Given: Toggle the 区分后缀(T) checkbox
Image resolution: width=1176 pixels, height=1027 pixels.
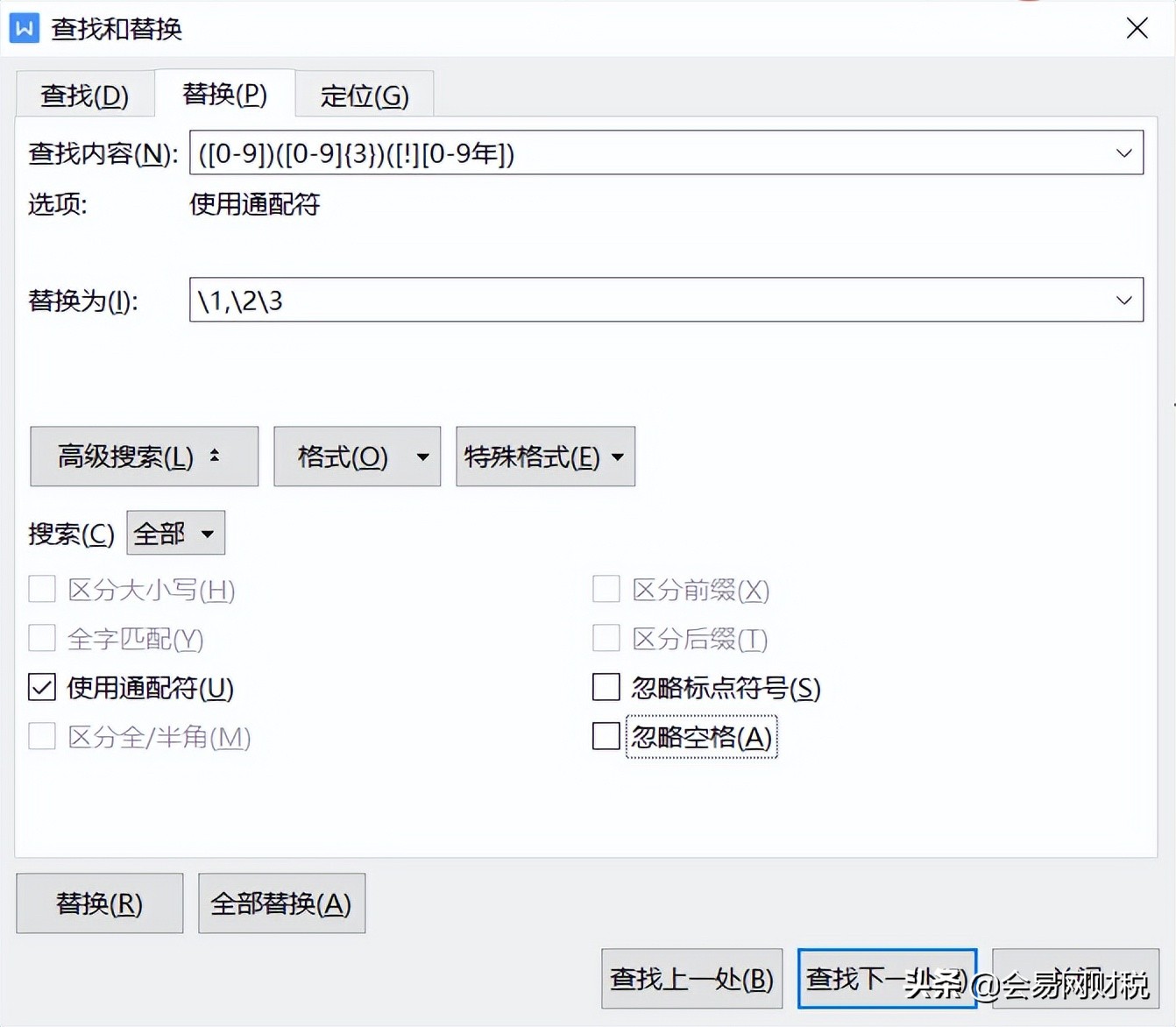Looking at the screenshot, I should [x=606, y=638].
